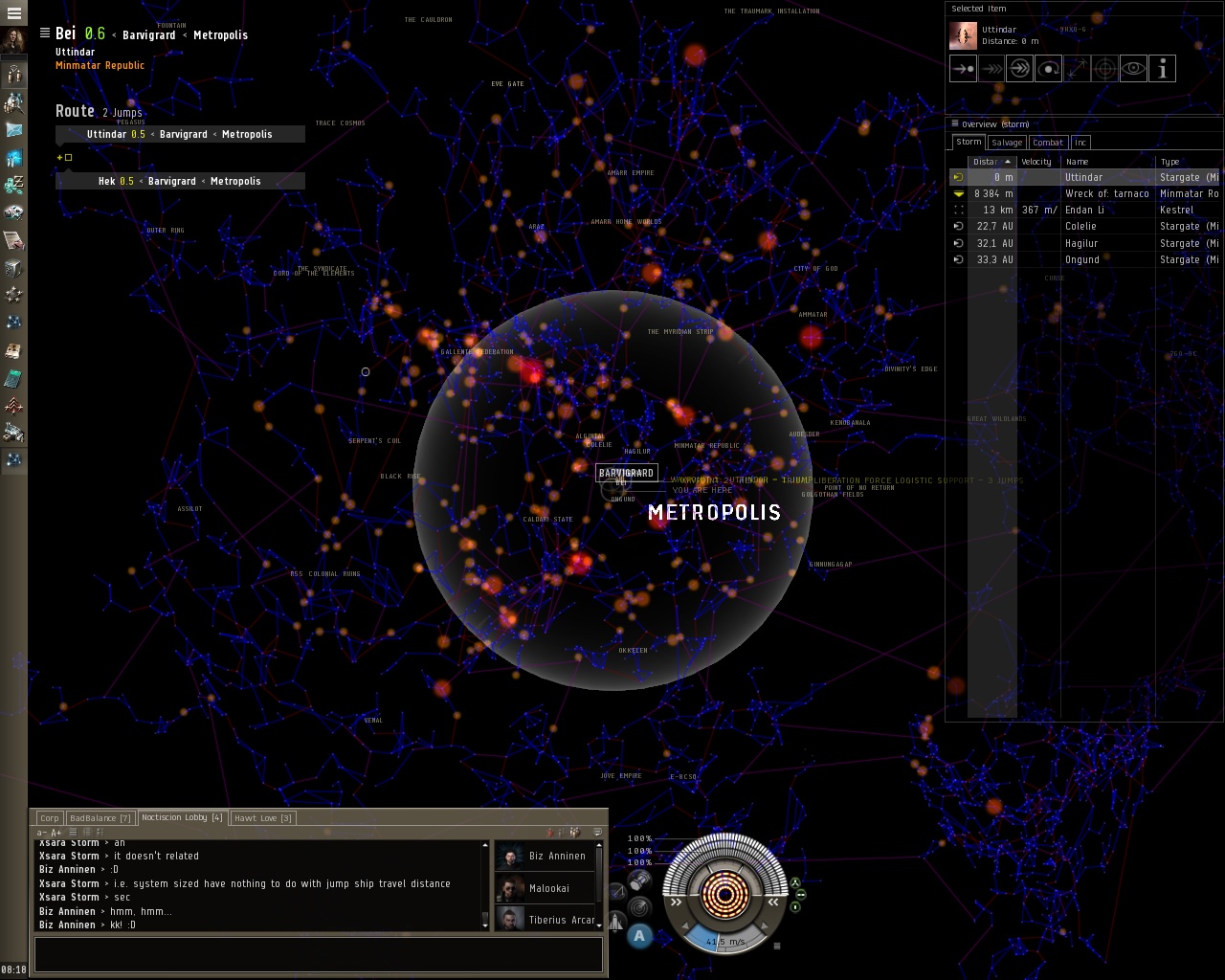This screenshot has height=980, width=1225.
Task: Open the Corporation stars icon
Action: click(x=13, y=295)
